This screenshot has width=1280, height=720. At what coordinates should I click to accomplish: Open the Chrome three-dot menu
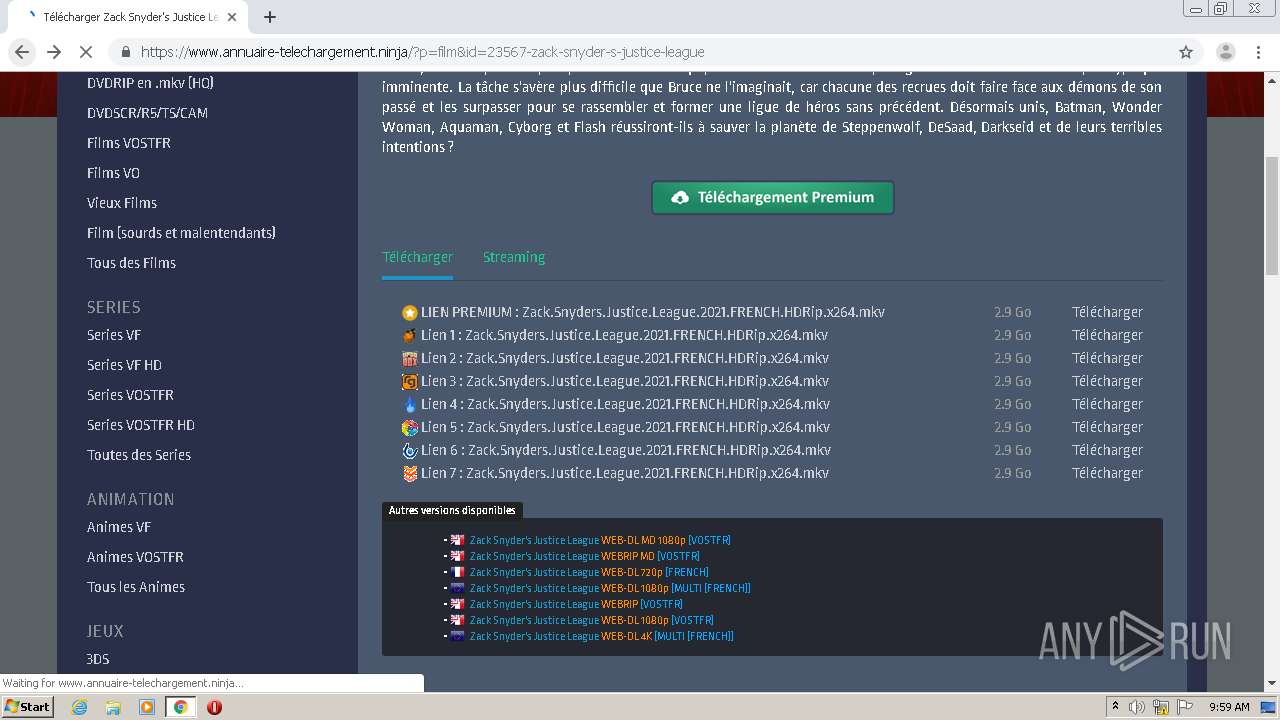coord(1258,52)
